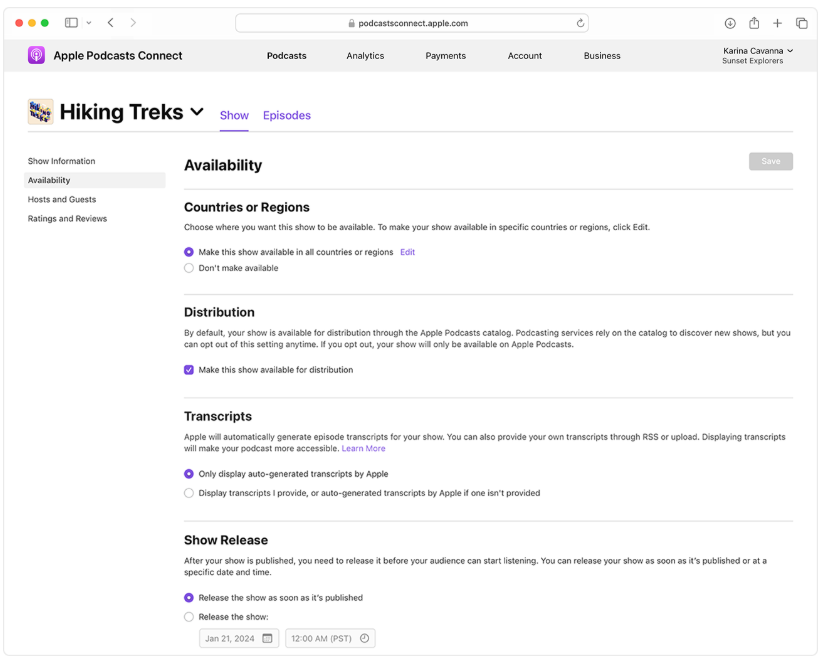Select "Display transcripts I provide" radio option
Screen dimensions: 821x656
click(x=189, y=493)
